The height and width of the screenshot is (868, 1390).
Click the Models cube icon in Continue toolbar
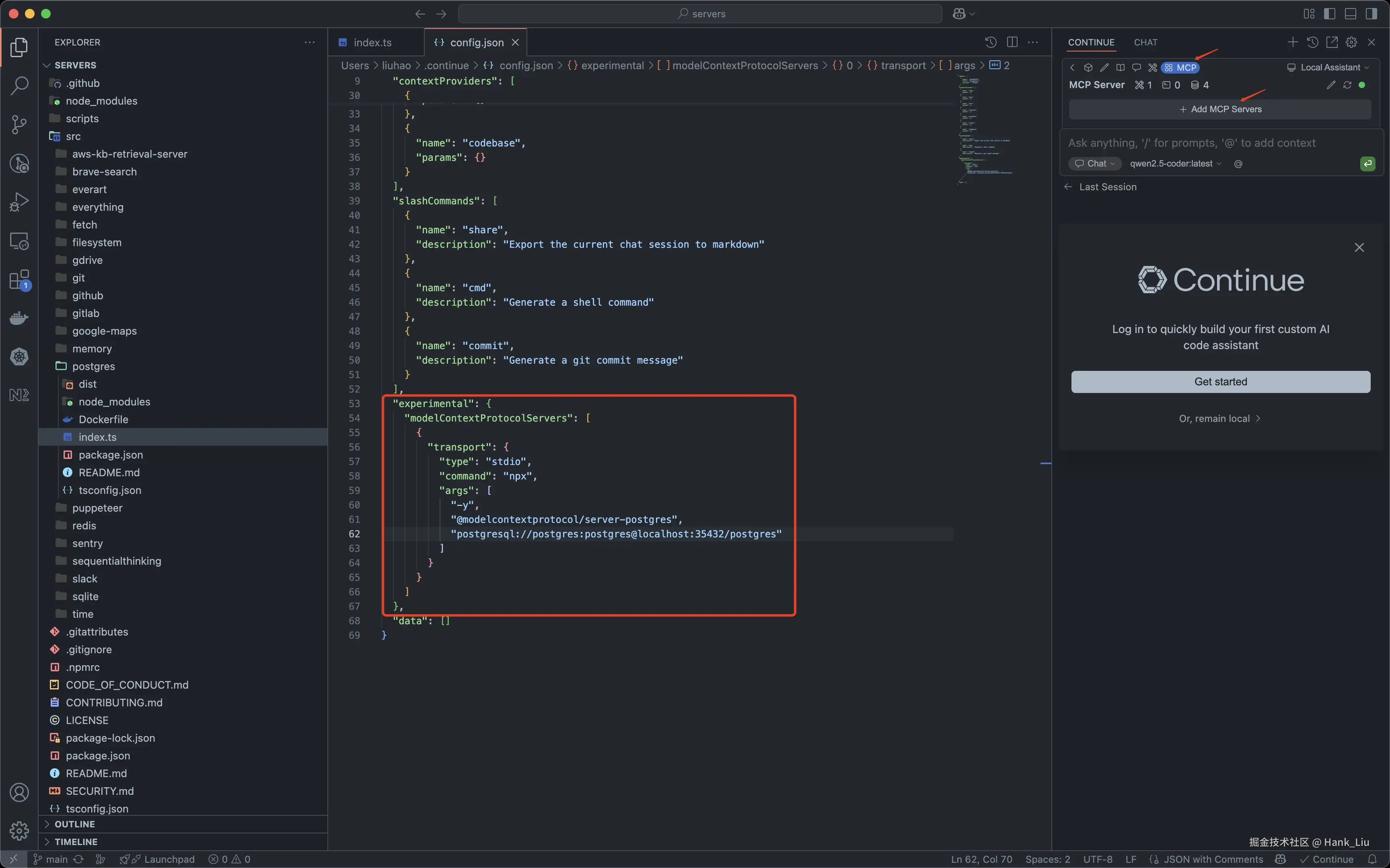point(1088,68)
